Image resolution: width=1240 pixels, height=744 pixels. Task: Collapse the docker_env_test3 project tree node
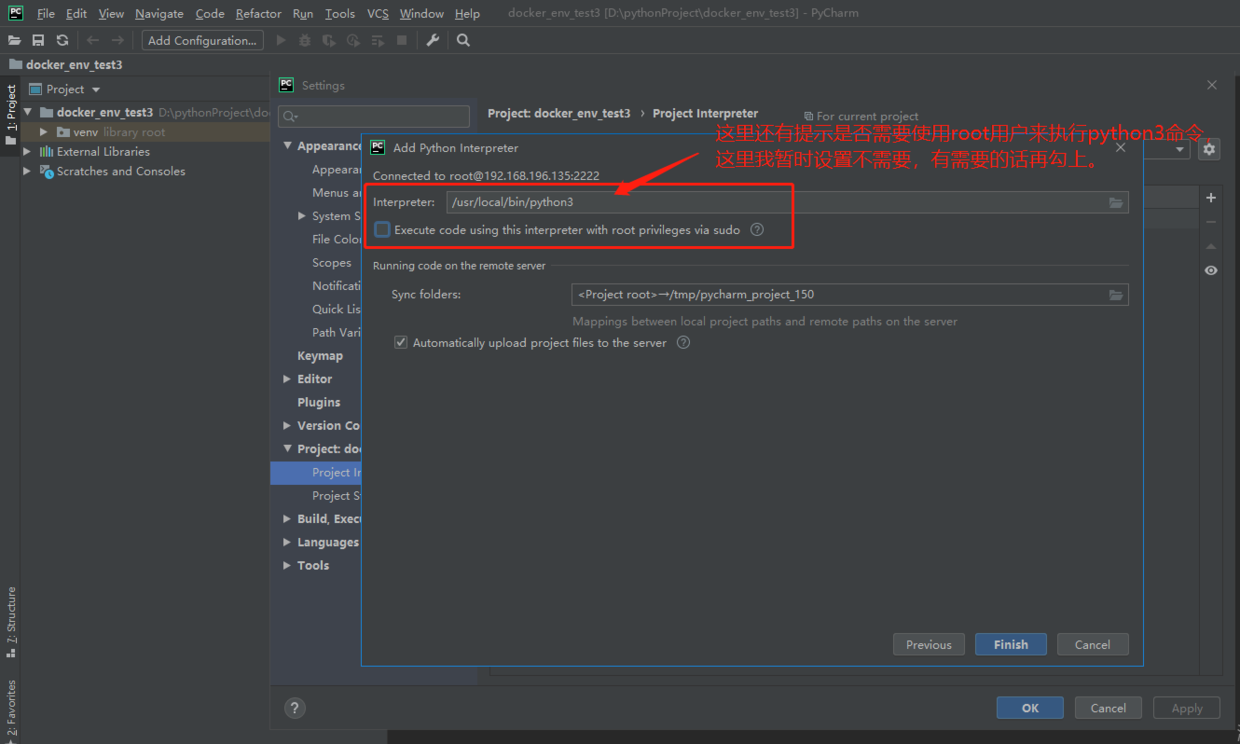(x=28, y=112)
